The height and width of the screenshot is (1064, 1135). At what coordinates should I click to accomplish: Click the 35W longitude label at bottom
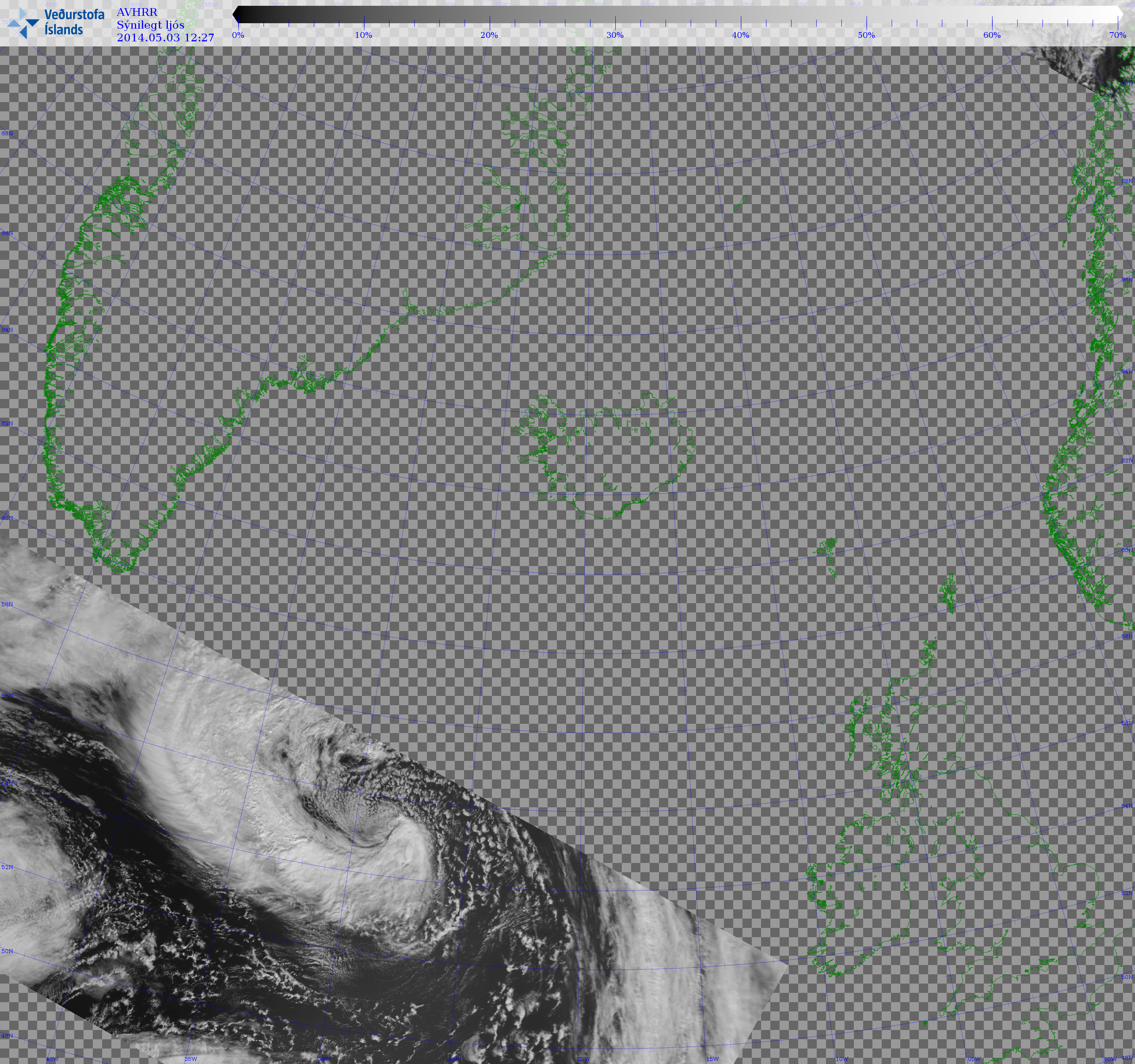(191, 1059)
